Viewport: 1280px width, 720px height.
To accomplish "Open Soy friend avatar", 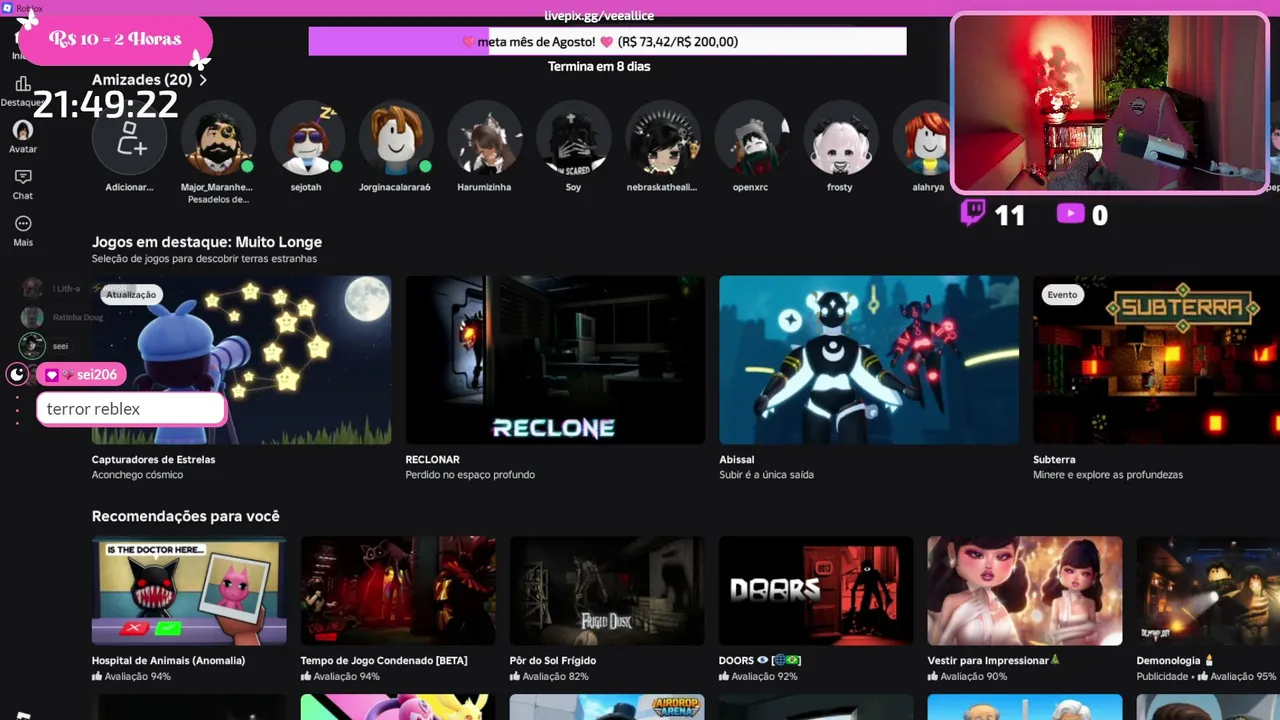I will tap(573, 138).
